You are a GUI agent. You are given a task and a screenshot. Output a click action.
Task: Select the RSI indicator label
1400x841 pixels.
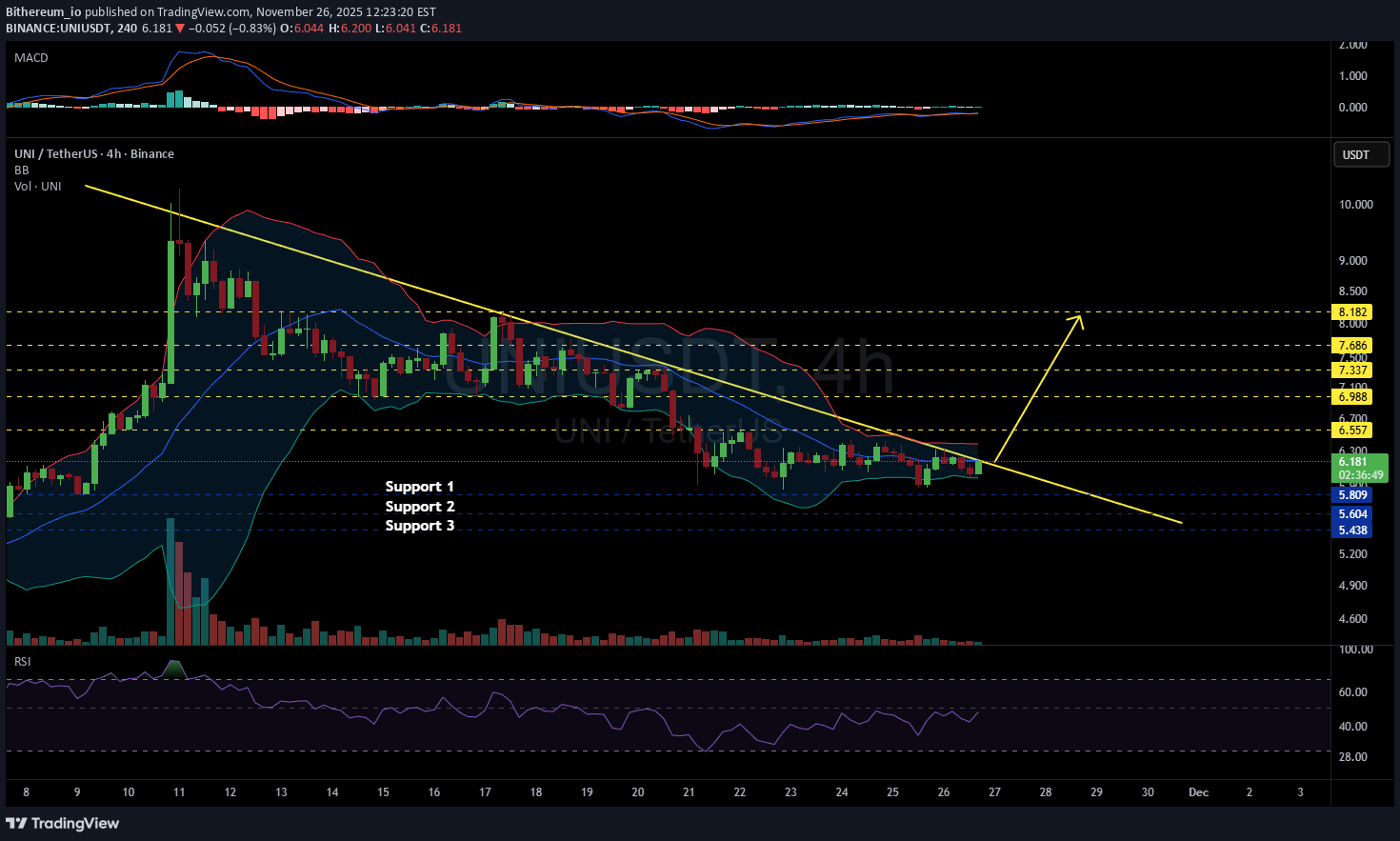click(x=22, y=661)
